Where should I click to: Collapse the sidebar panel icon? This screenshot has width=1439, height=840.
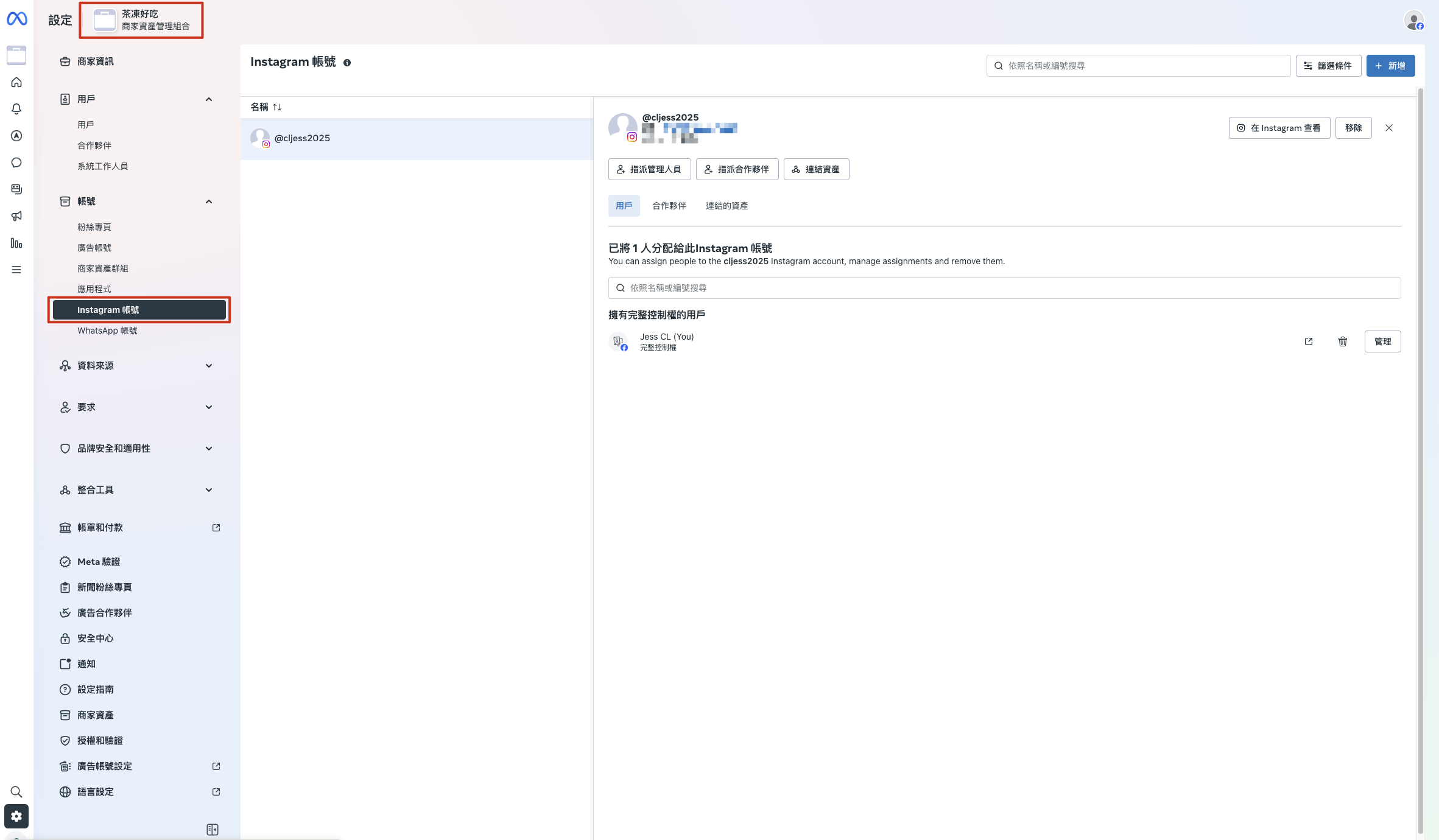coord(213,830)
